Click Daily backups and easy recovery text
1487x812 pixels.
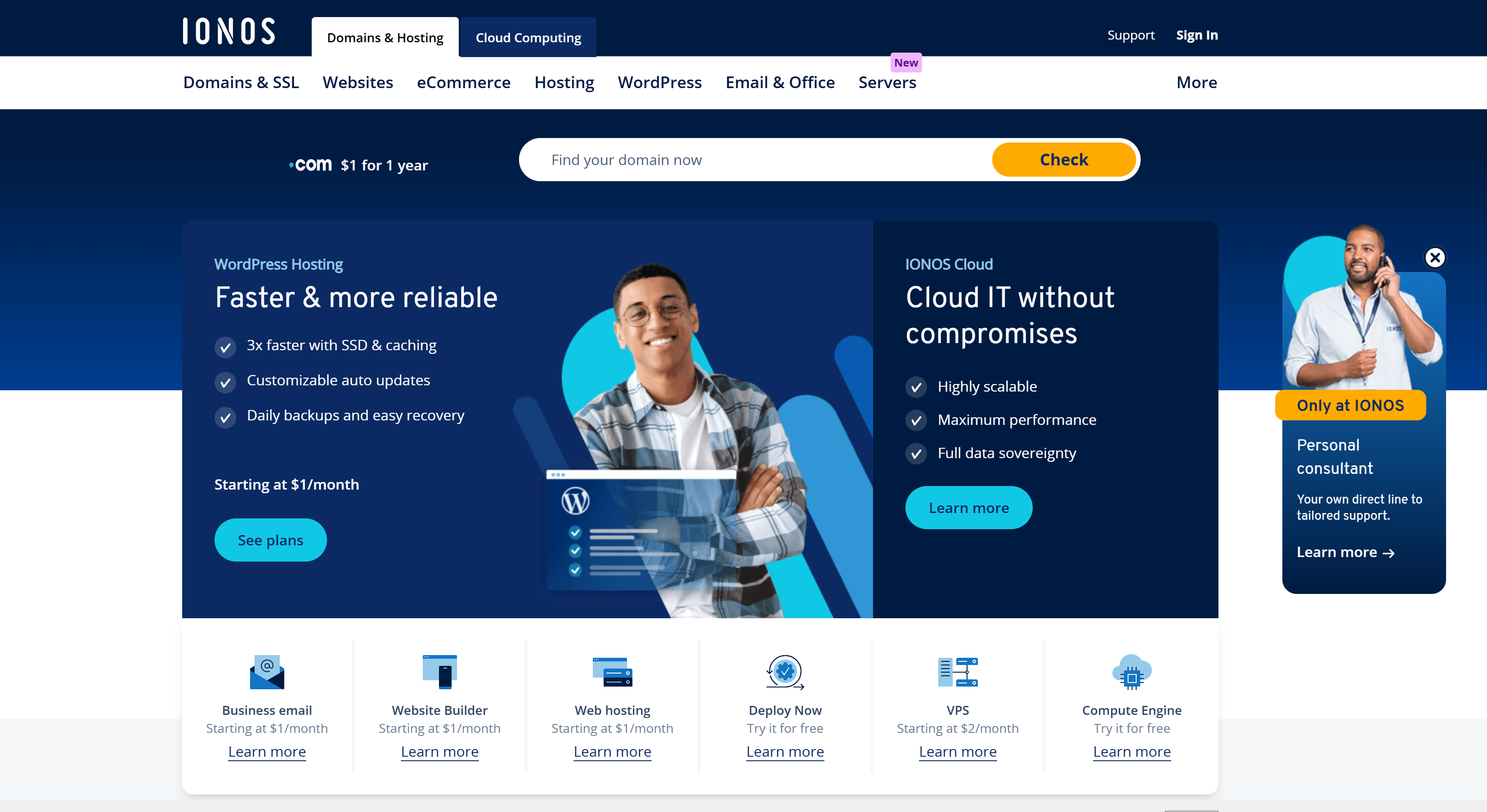point(356,416)
